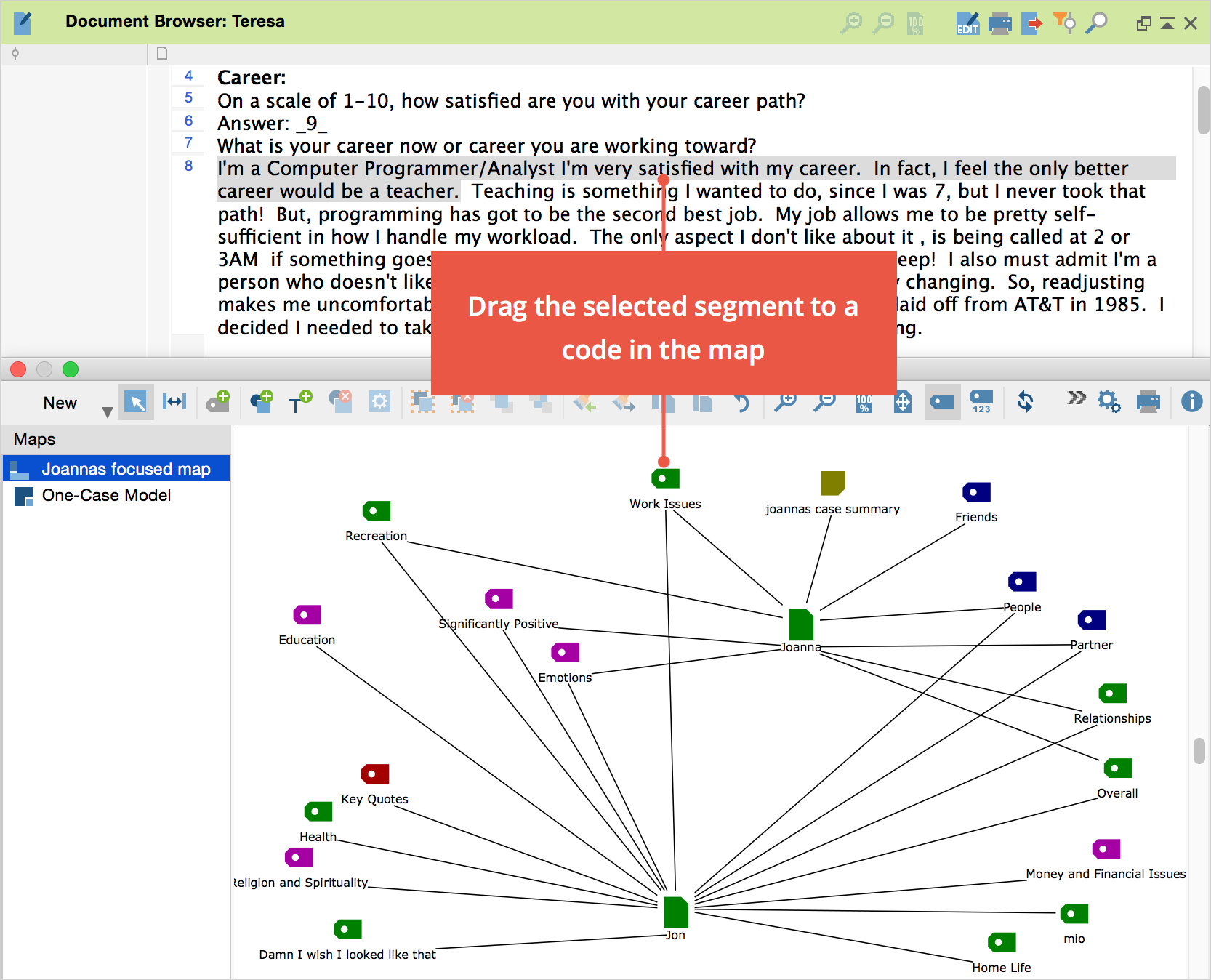This screenshot has width=1211, height=980.
Task: Click the New button
Action: coord(60,403)
